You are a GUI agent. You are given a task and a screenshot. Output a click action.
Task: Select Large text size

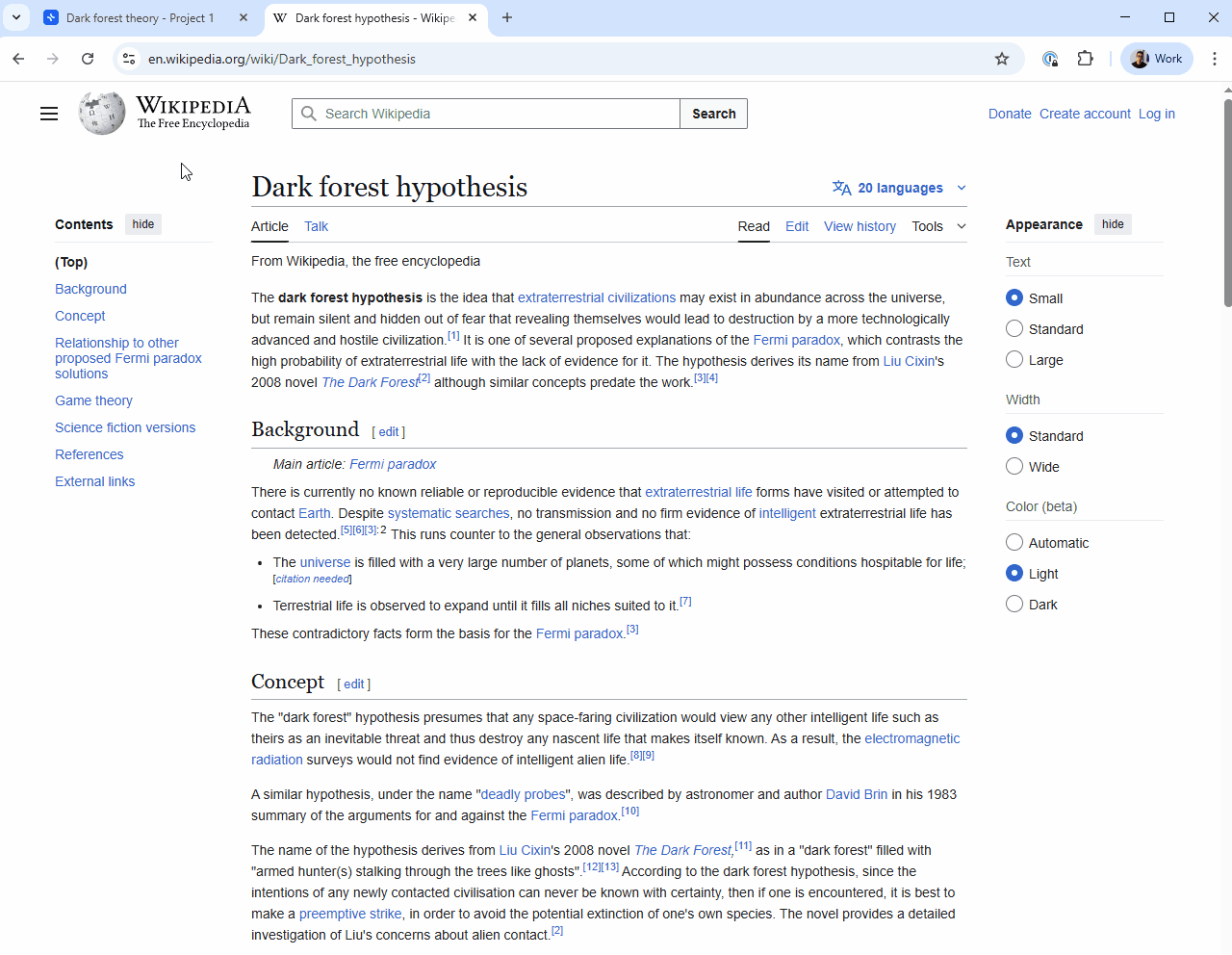[x=1014, y=359]
